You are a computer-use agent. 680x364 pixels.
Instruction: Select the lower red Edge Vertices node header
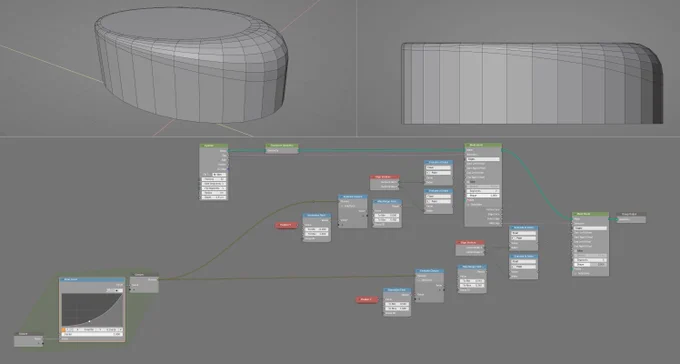[x=470, y=243]
